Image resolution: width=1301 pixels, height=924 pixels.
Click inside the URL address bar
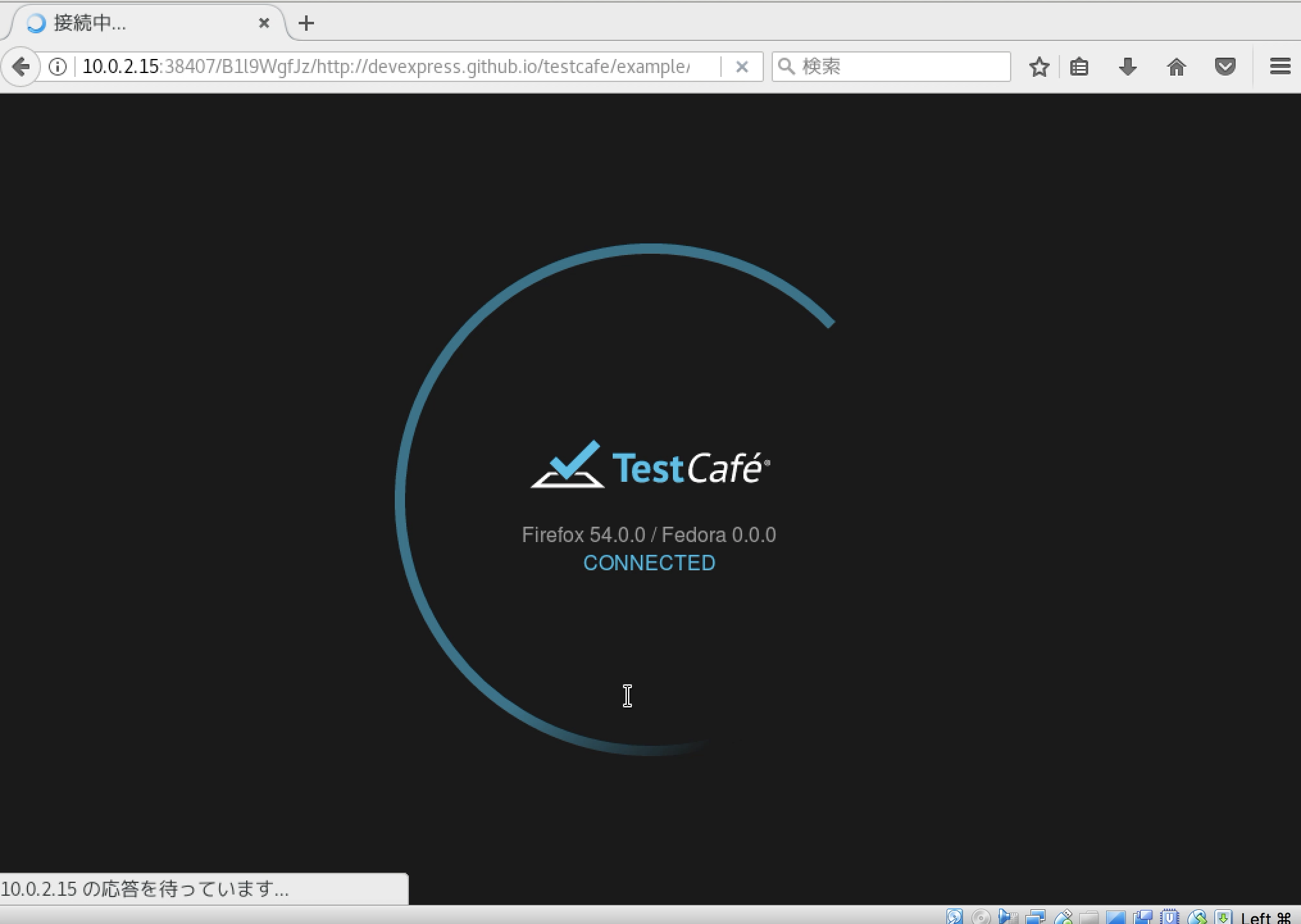point(385,66)
